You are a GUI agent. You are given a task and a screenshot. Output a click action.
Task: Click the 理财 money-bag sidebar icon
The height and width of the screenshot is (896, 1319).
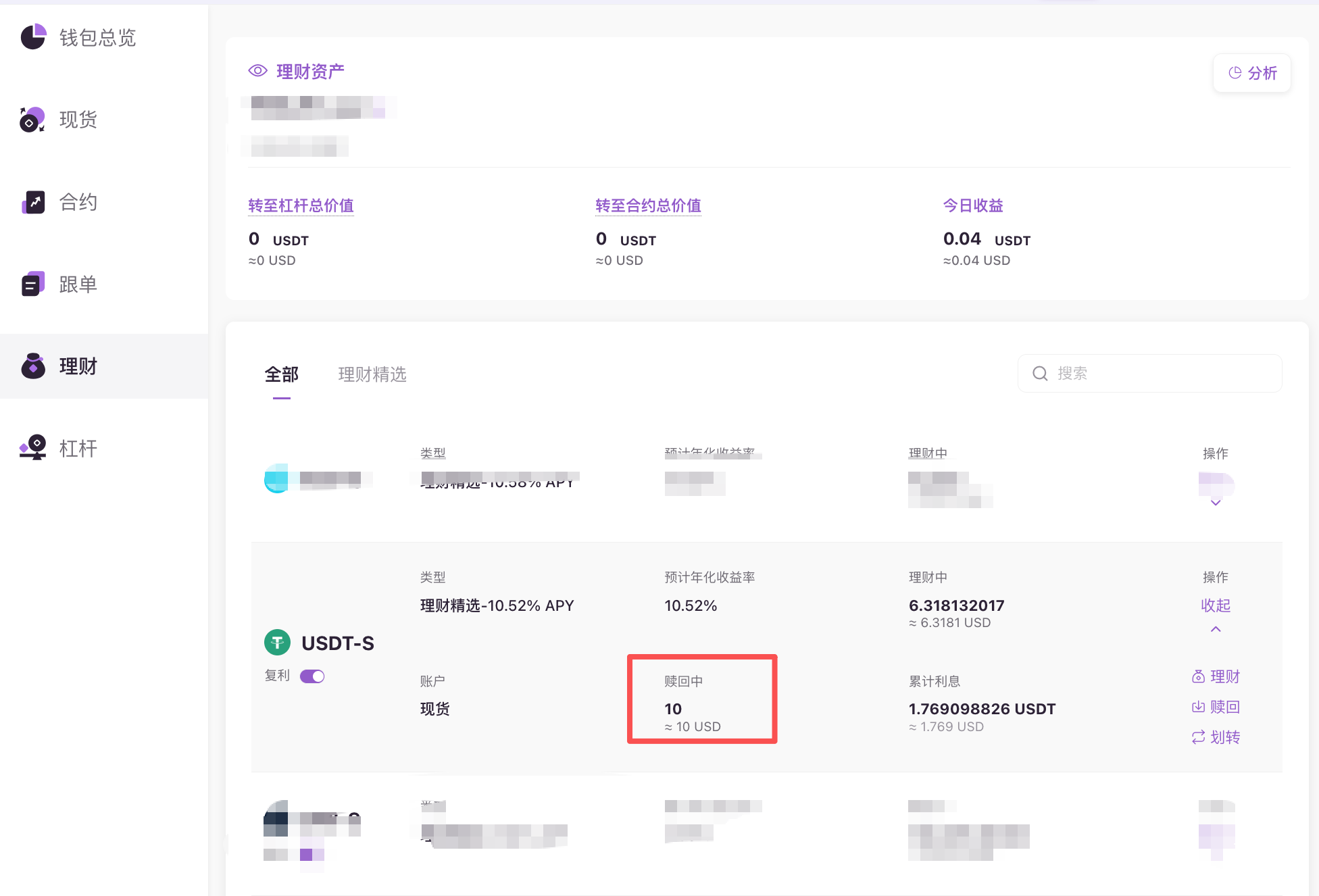[33, 366]
